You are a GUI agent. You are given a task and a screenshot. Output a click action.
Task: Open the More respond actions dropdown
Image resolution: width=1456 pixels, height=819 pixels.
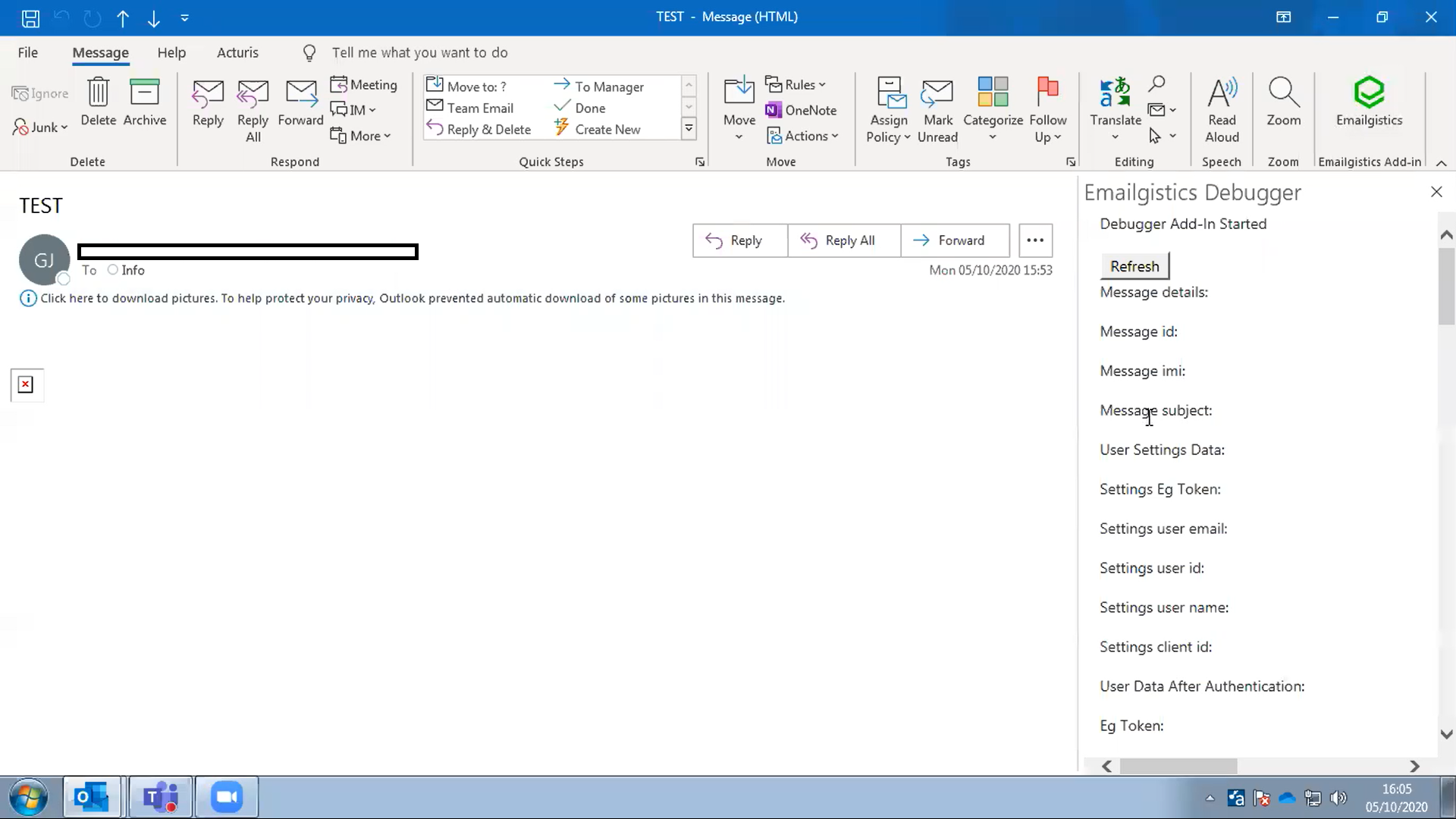(x=361, y=136)
